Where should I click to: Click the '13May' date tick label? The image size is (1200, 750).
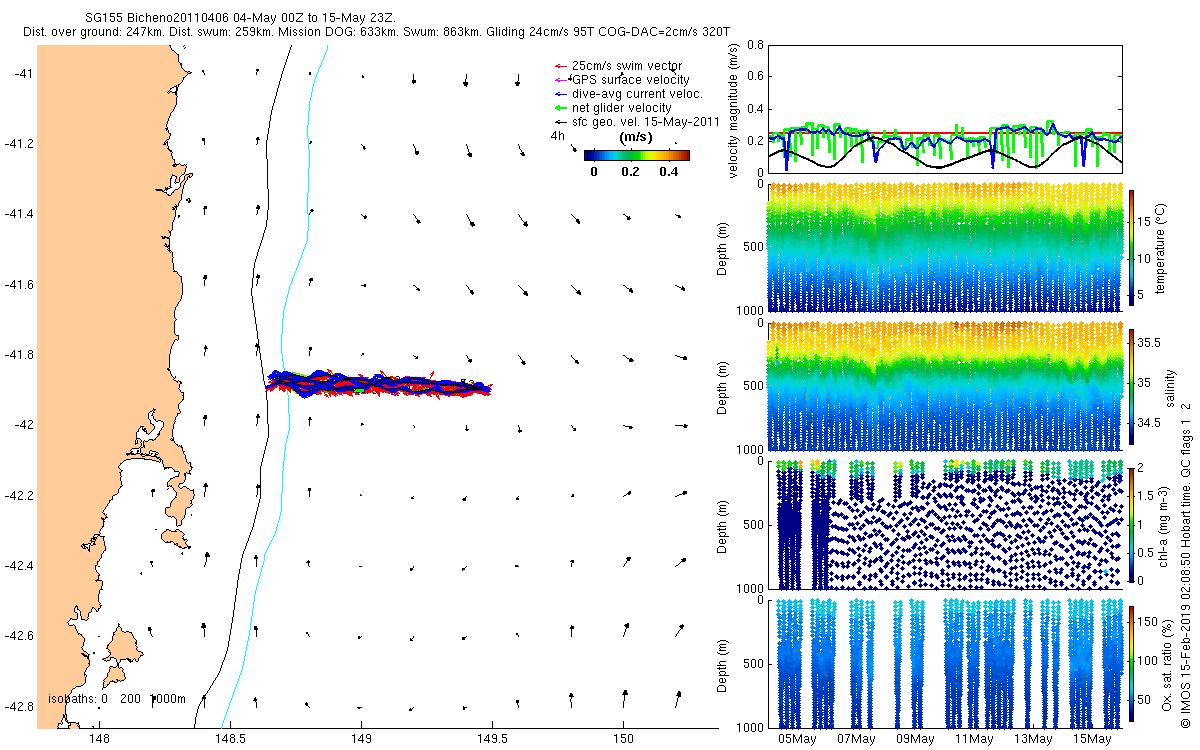[x=1033, y=740]
